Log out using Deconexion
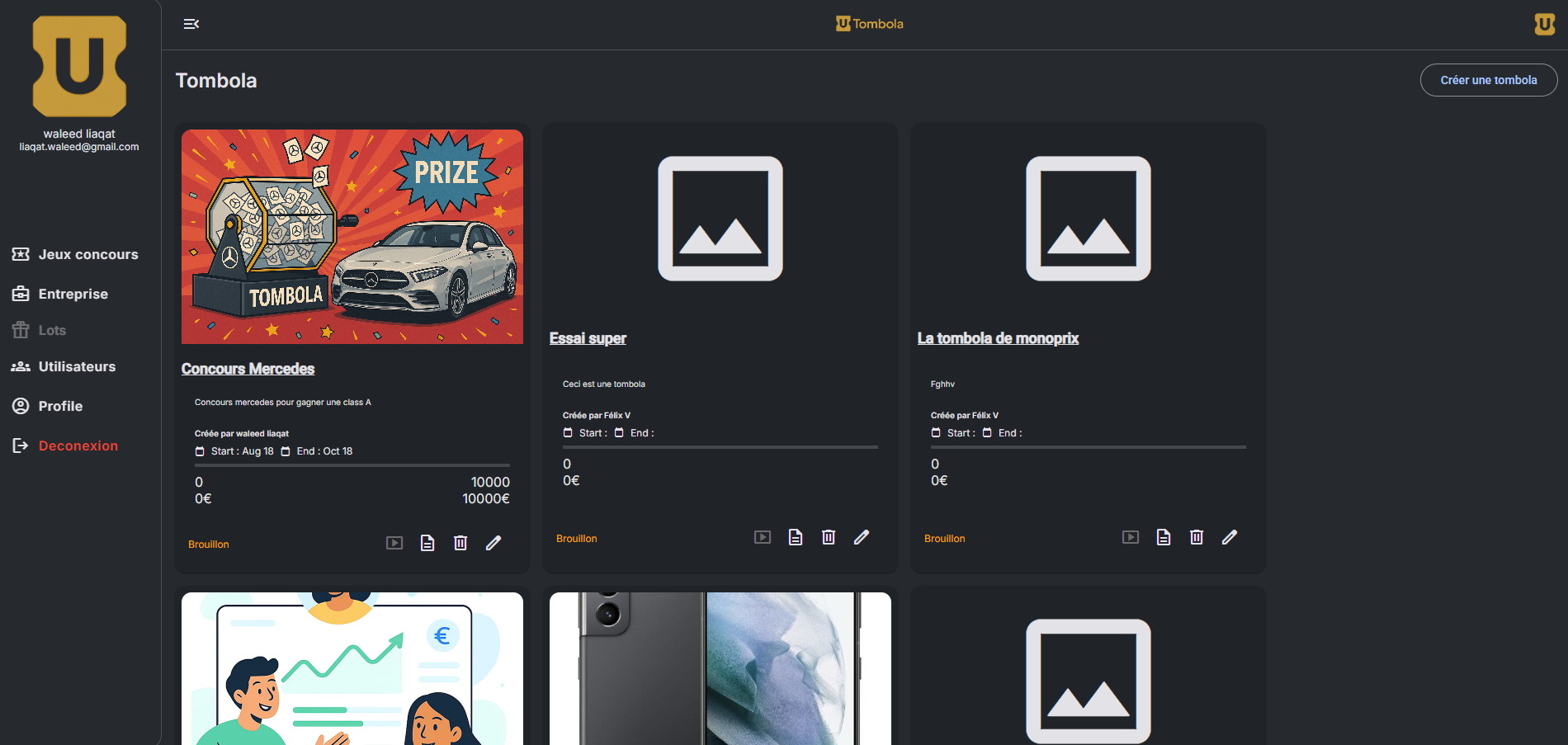The height and width of the screenshot is (745, 1568). click(x=78, y=446)
